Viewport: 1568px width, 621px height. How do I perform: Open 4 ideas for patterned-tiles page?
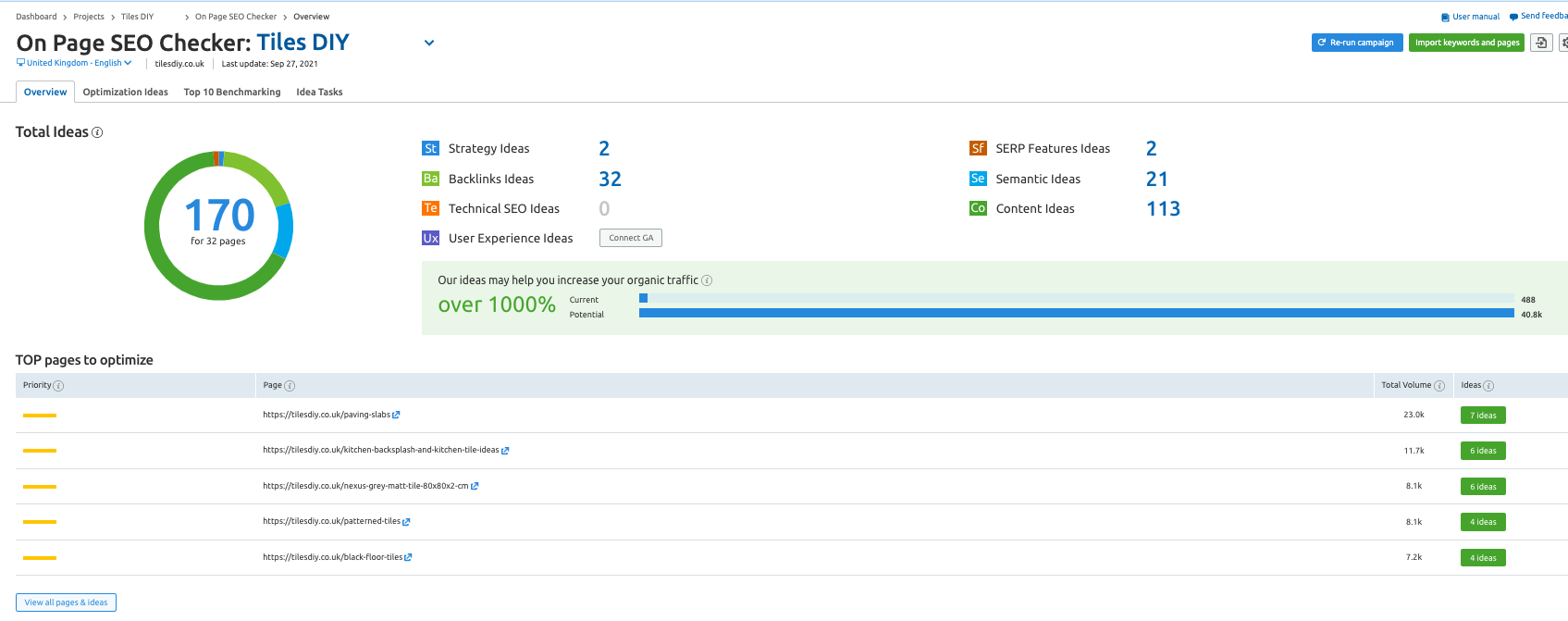coord(1483,522)
